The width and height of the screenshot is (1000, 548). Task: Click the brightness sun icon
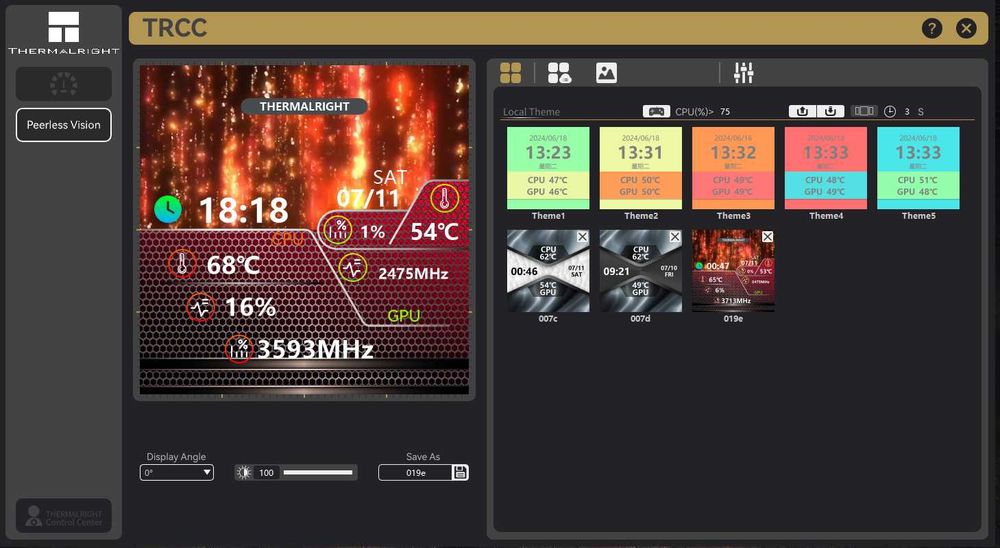[x=244, y=473]
